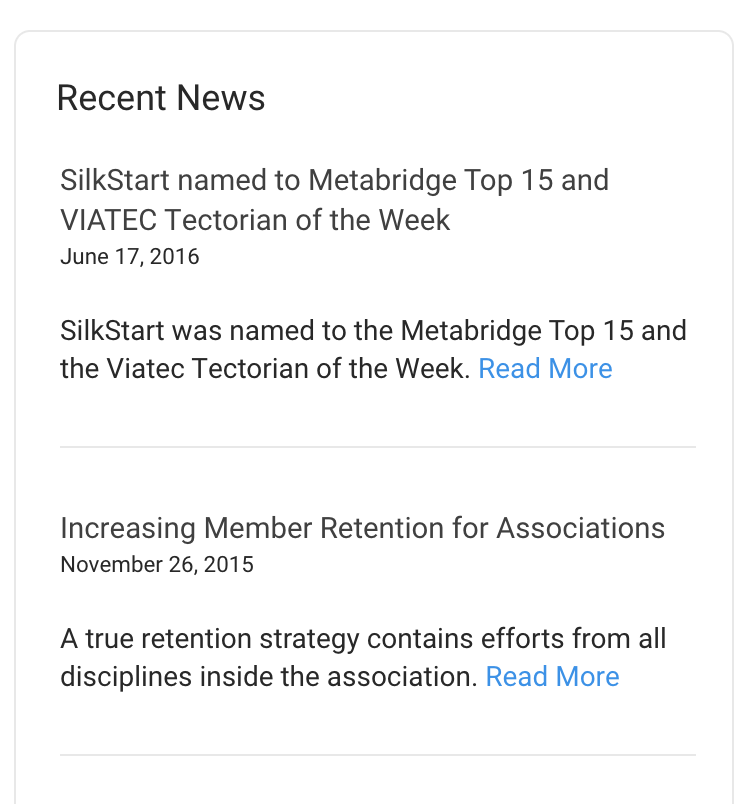
Task: Click the June 17, 2016 date
Action: point(130,257)
